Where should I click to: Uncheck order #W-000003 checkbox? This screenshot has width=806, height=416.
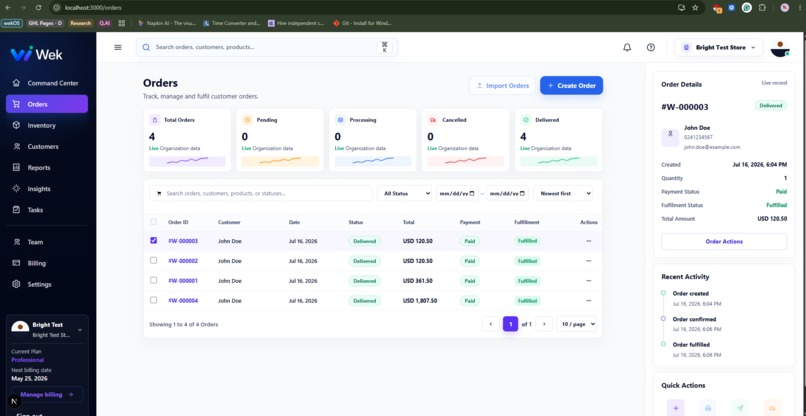(x=153, y=240)
